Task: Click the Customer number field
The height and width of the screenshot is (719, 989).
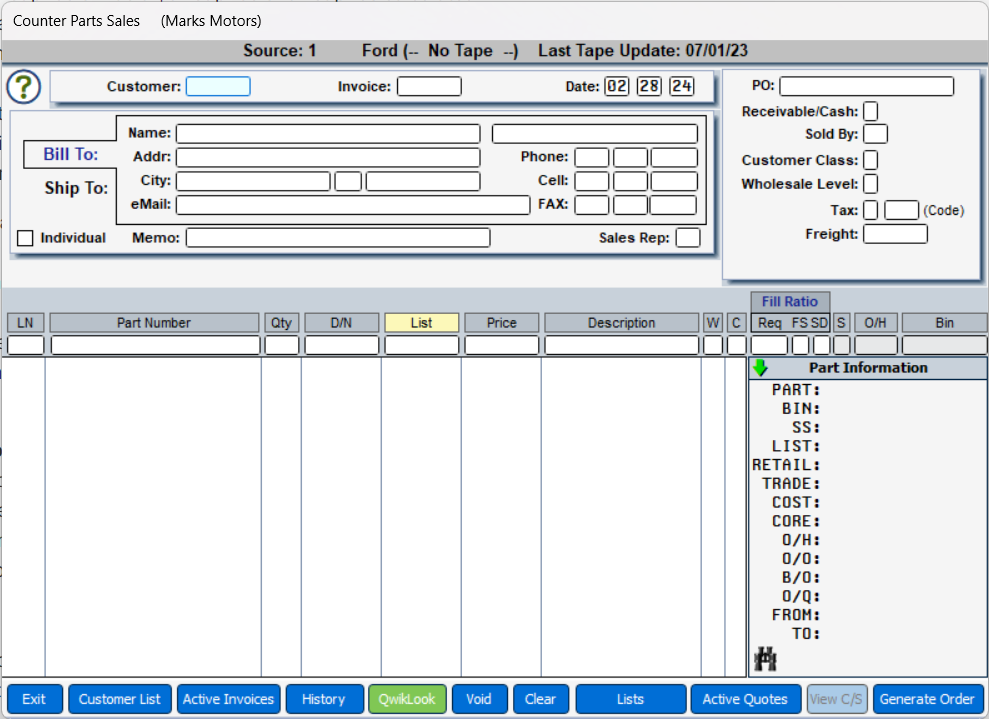Action: tap(218, 86)
